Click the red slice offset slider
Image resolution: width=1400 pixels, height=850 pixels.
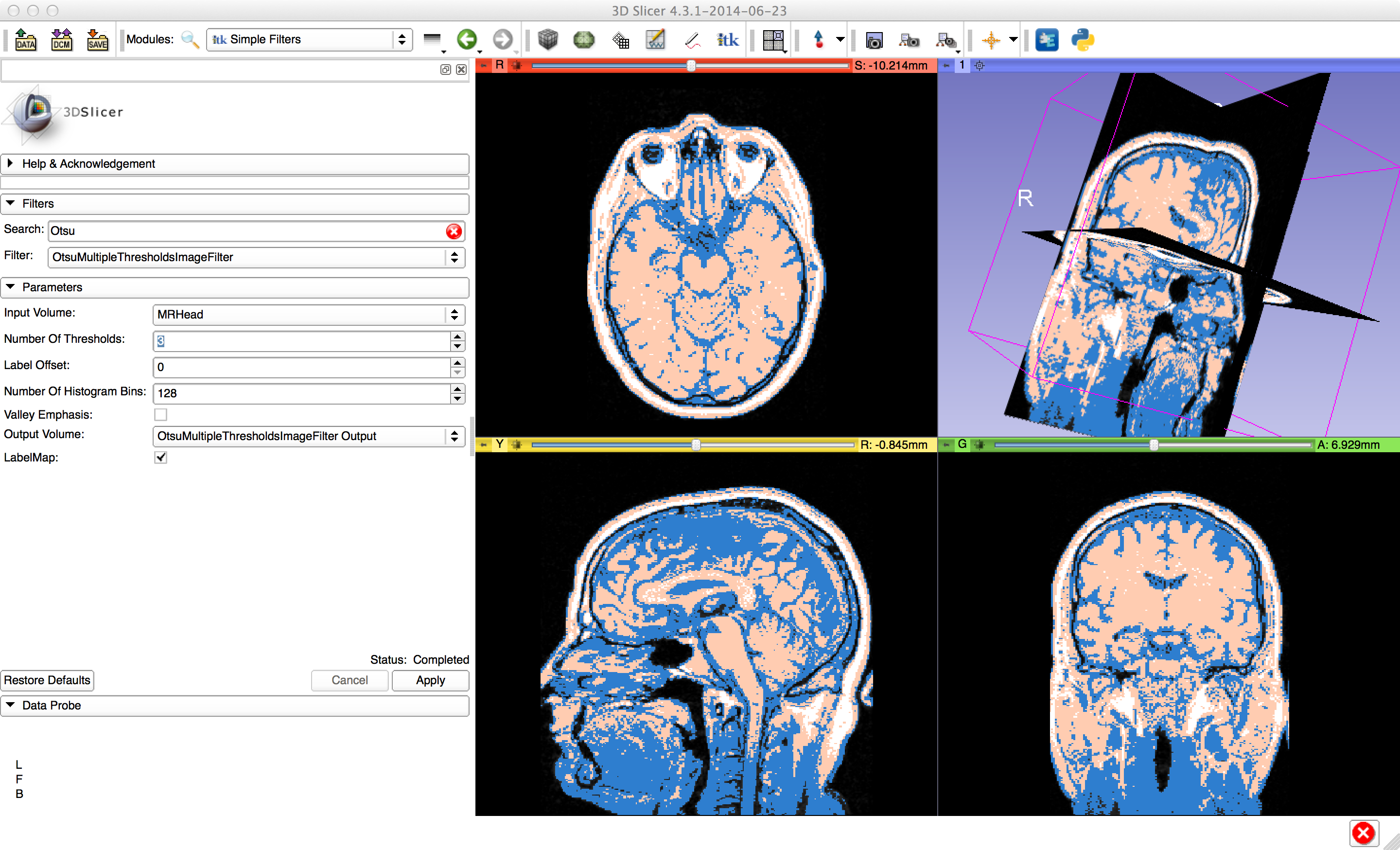pos(690,66)
